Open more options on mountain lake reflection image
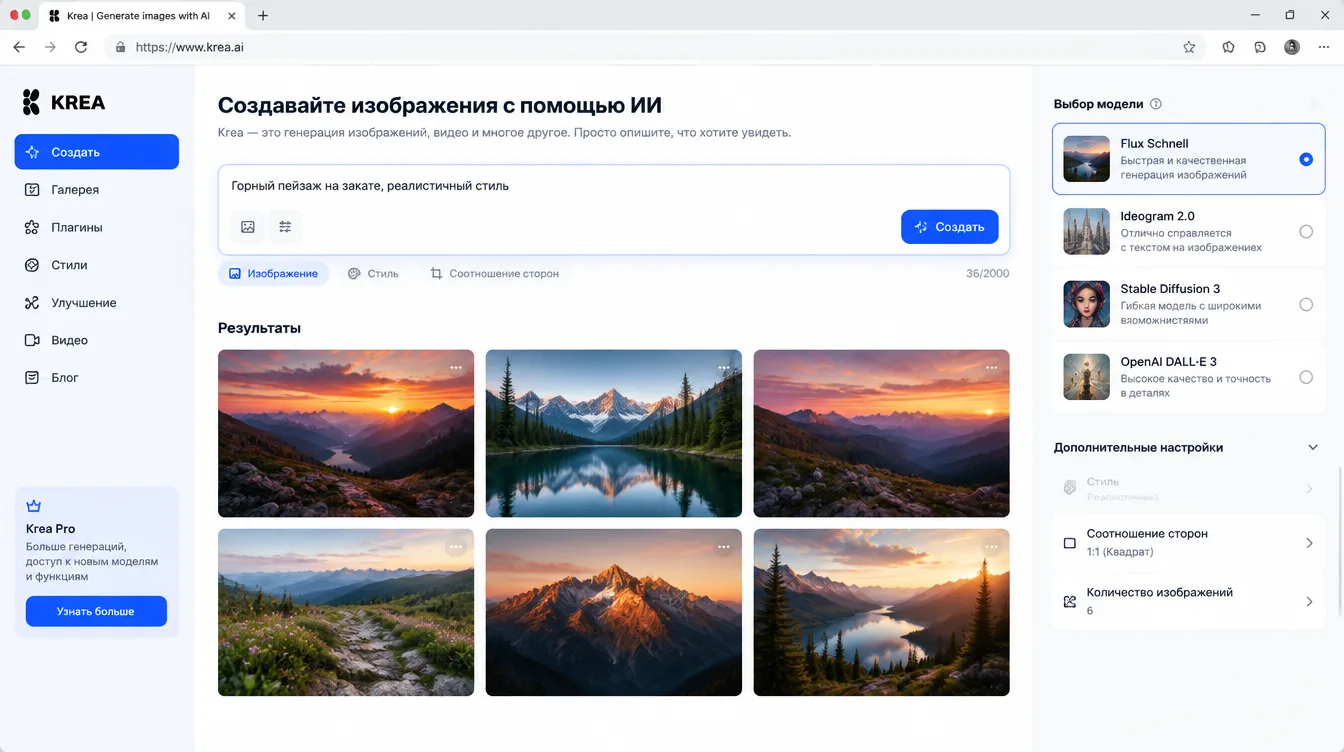Screen dimensions: 1344x752 (724, 368)
